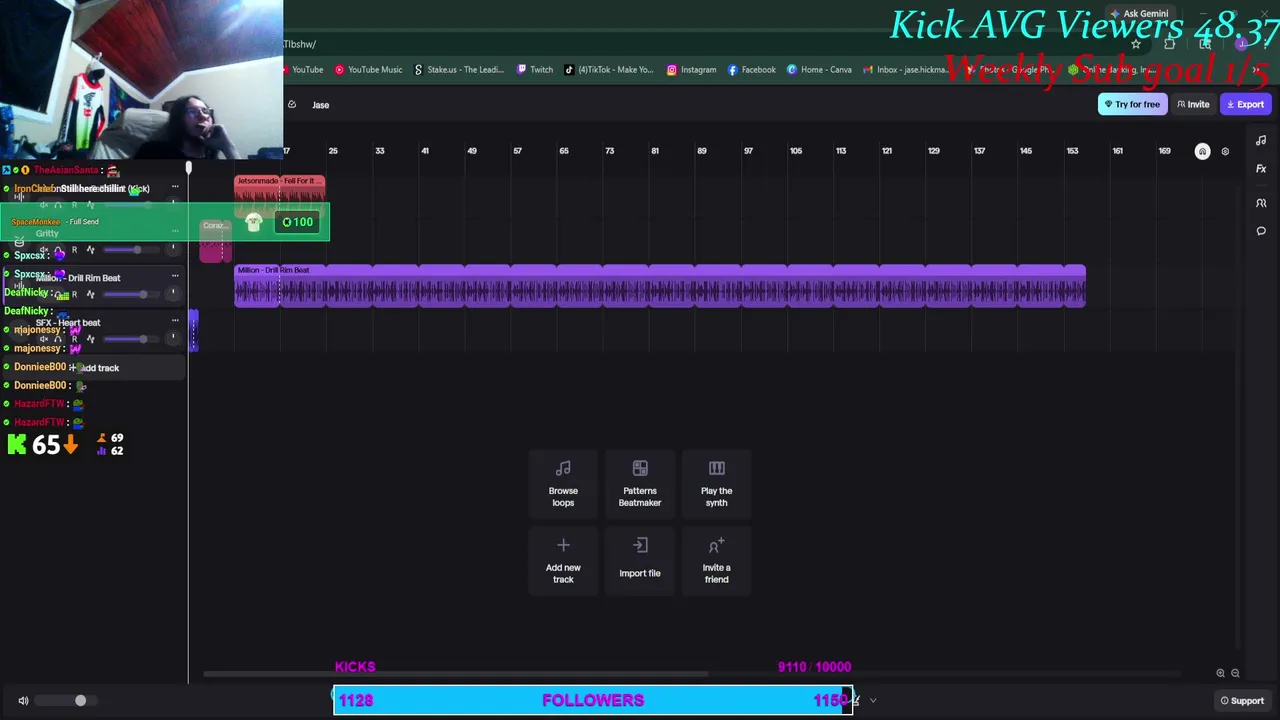The height and width of the screenshot is (720, 1280).
Task: Select Import file option
Action: (x=640, y=561)
